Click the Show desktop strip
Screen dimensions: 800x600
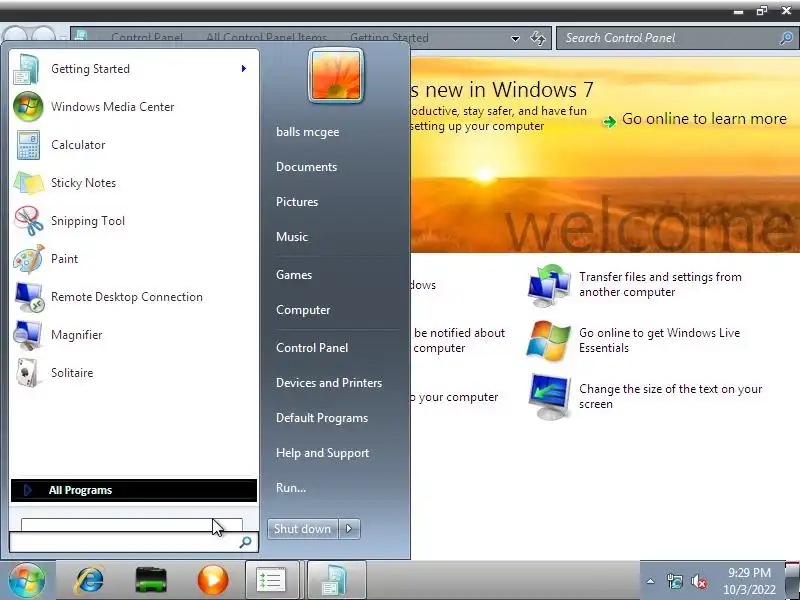pos(792,580)
